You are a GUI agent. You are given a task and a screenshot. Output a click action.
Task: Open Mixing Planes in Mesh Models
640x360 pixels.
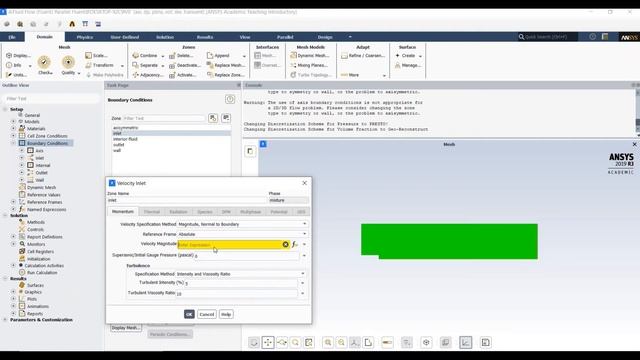click(x=309, y=65)
